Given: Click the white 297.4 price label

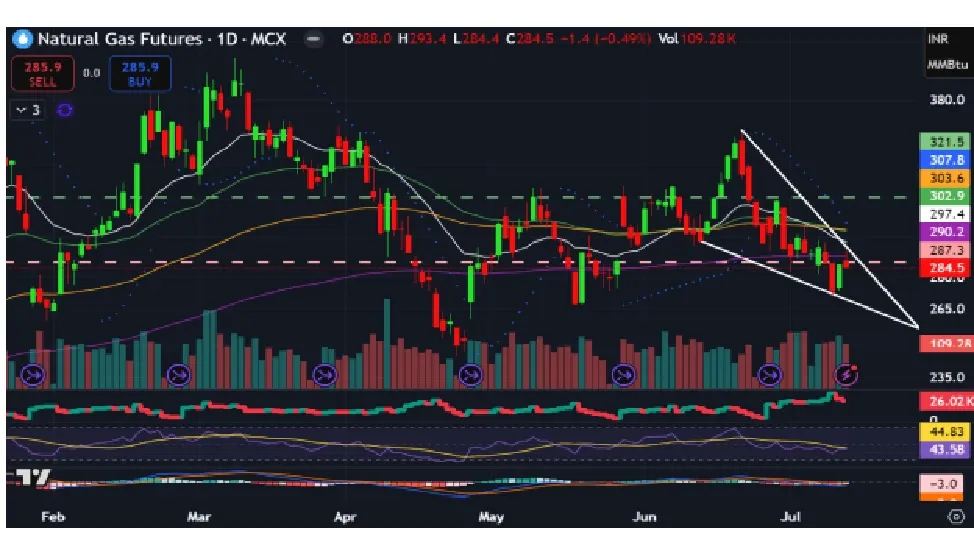Looking at the screenshot, I should point(944,214).
